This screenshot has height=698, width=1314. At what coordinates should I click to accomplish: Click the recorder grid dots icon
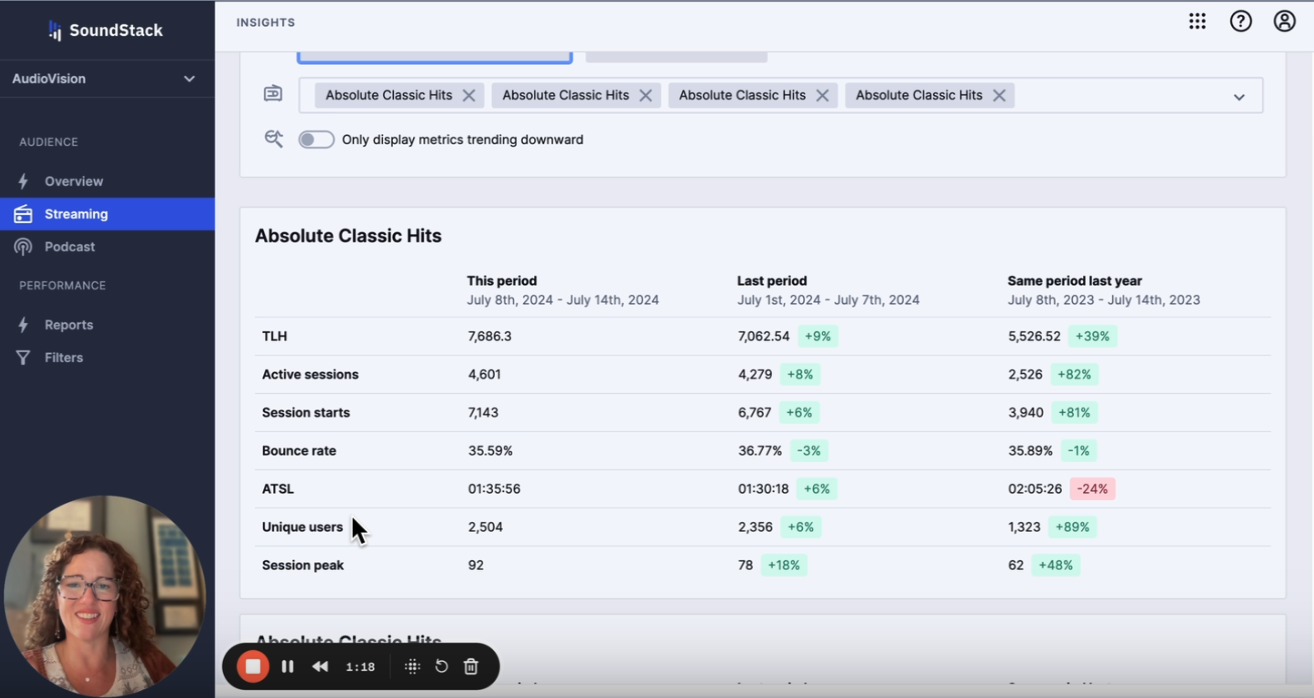[412, 666]
